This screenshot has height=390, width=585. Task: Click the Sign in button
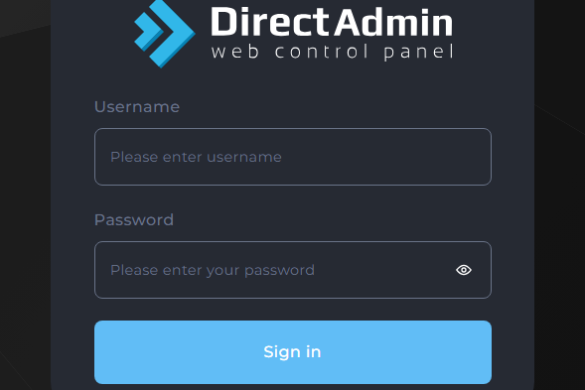pos(293,352)
